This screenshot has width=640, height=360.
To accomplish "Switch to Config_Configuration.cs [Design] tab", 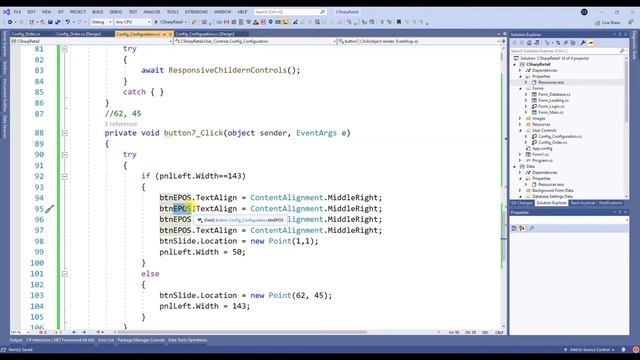I will coord(205,34).
